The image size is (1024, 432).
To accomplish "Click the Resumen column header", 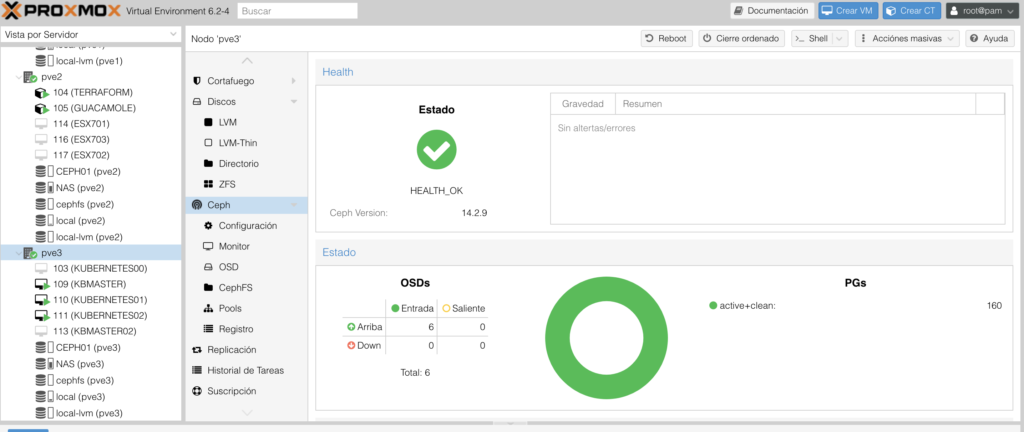I will point(795,104).
